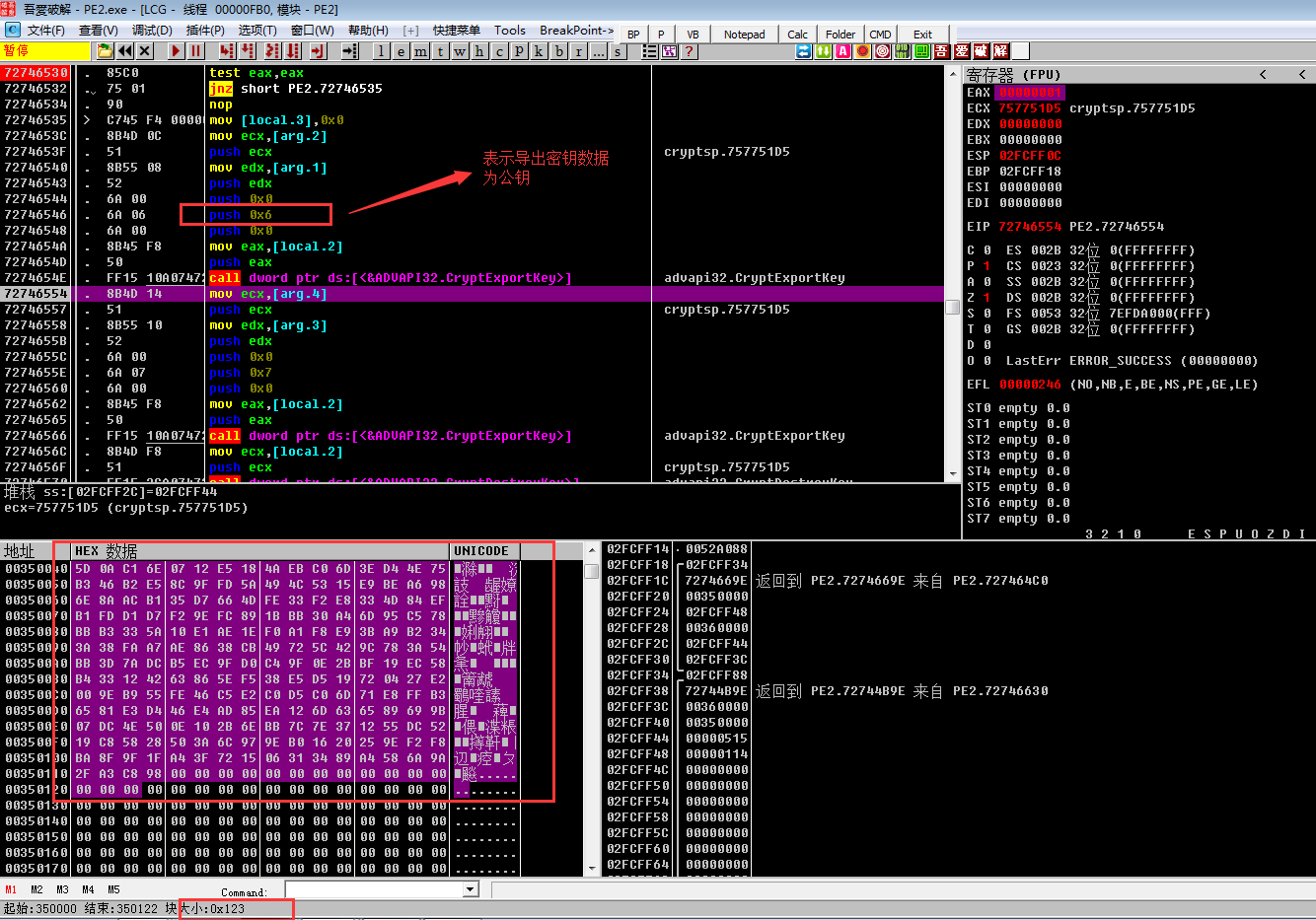Open a file with the folder toolbar icon

(105, 51)
